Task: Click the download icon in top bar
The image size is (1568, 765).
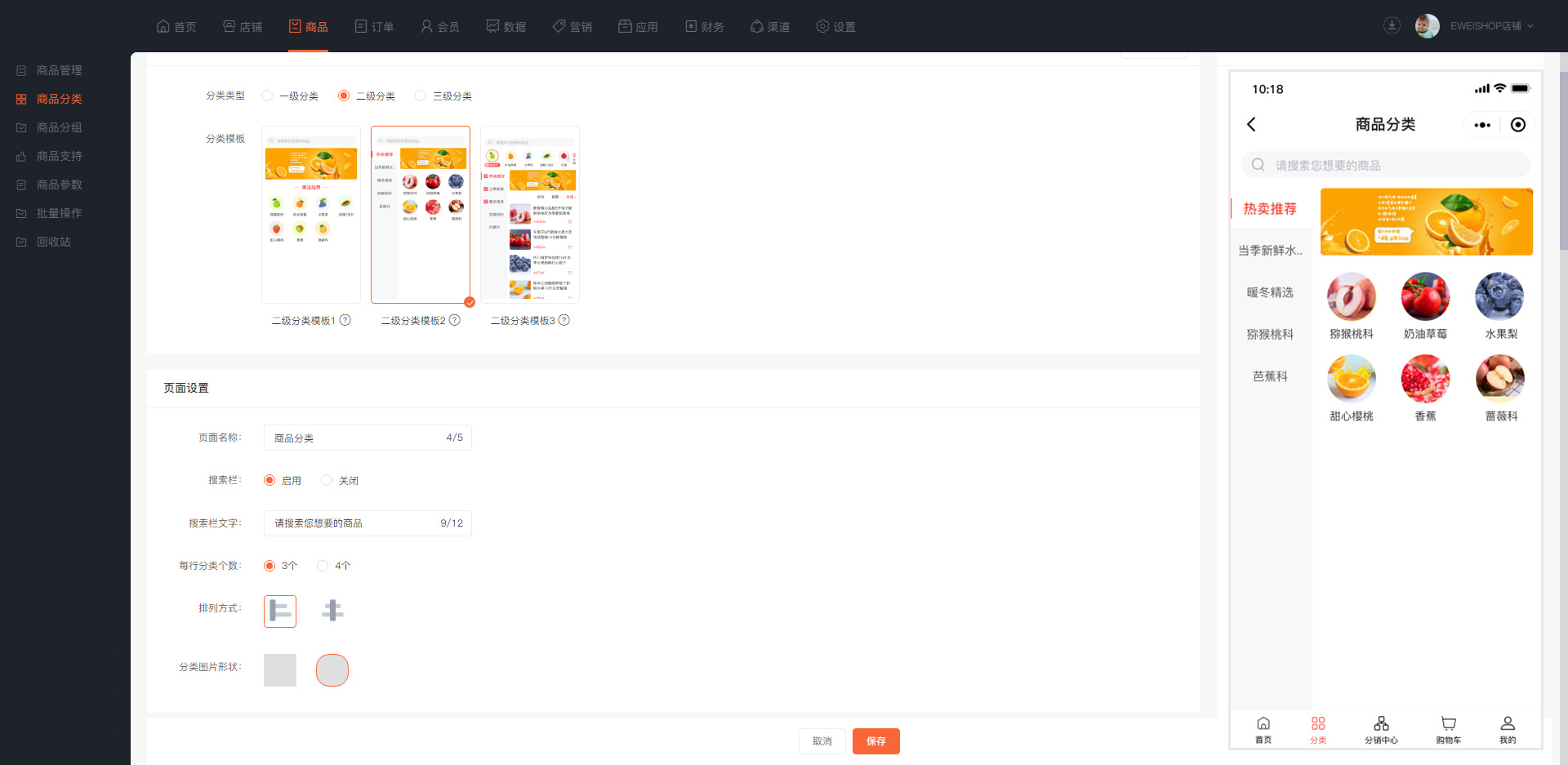Action: coord(1392,25)
